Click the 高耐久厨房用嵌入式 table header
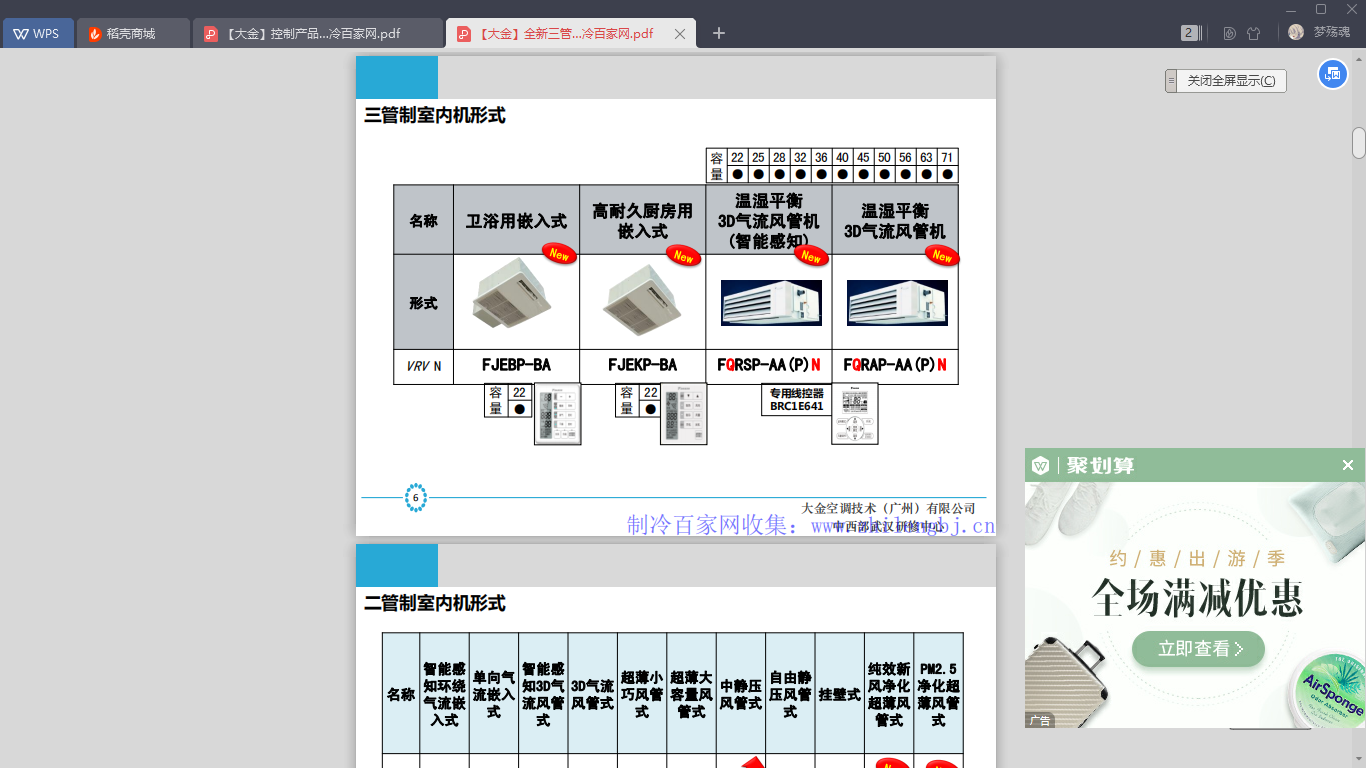Screen dimensions: 1366x768 [642, 221]
